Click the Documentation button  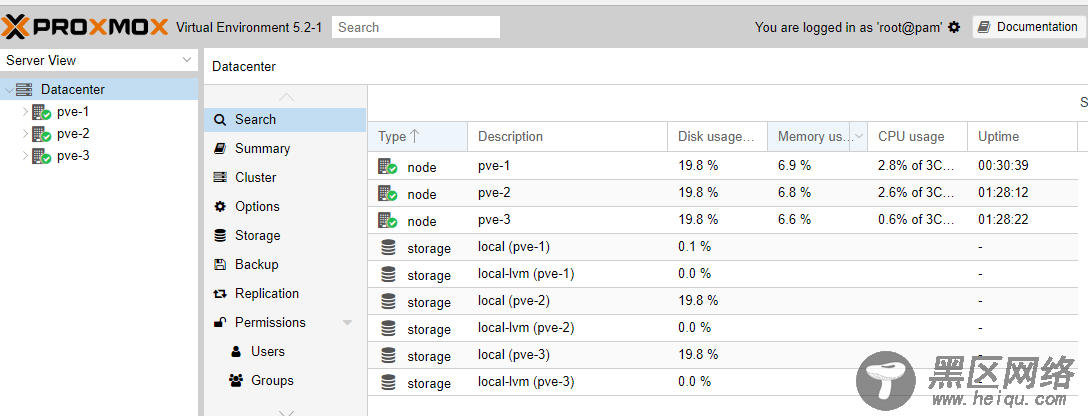pyautogui.click(x=1028, y=27)
